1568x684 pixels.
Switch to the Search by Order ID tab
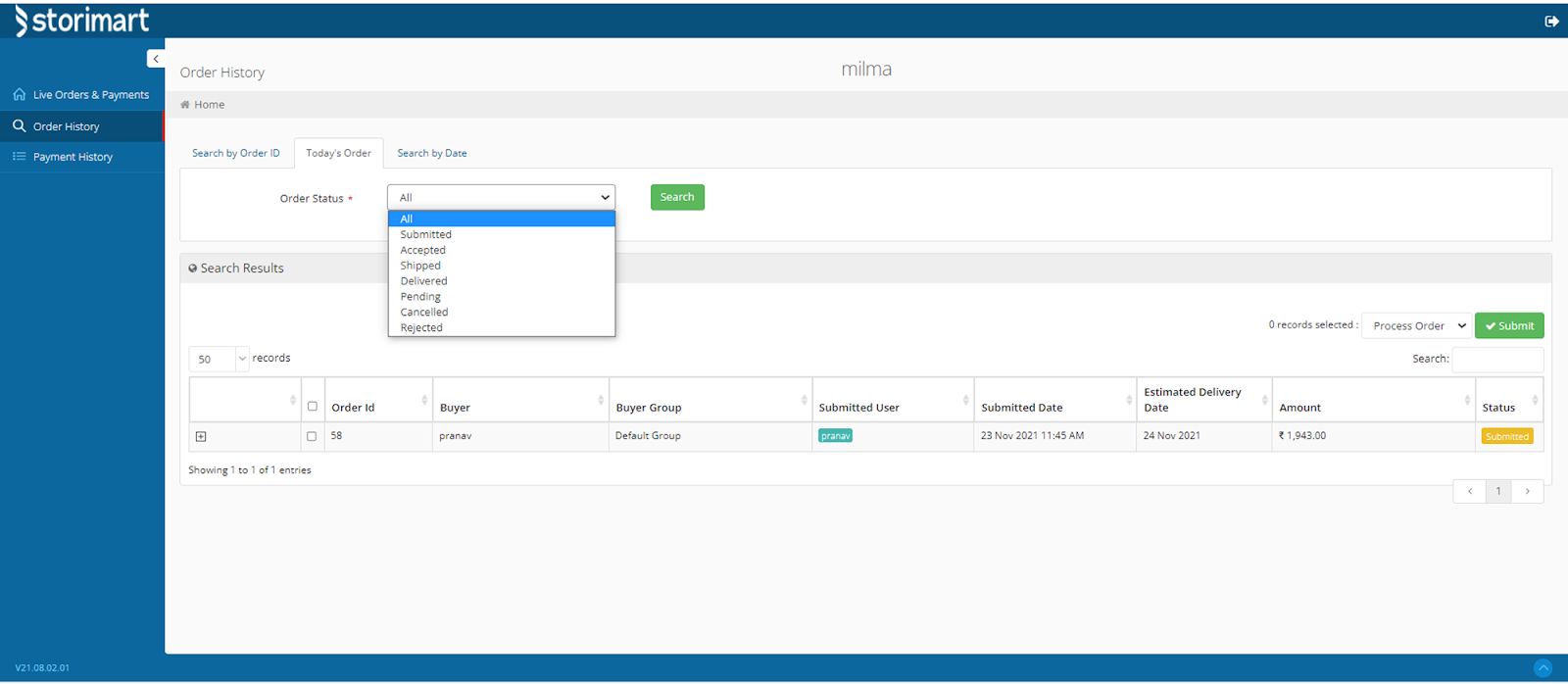coord(236,153)
